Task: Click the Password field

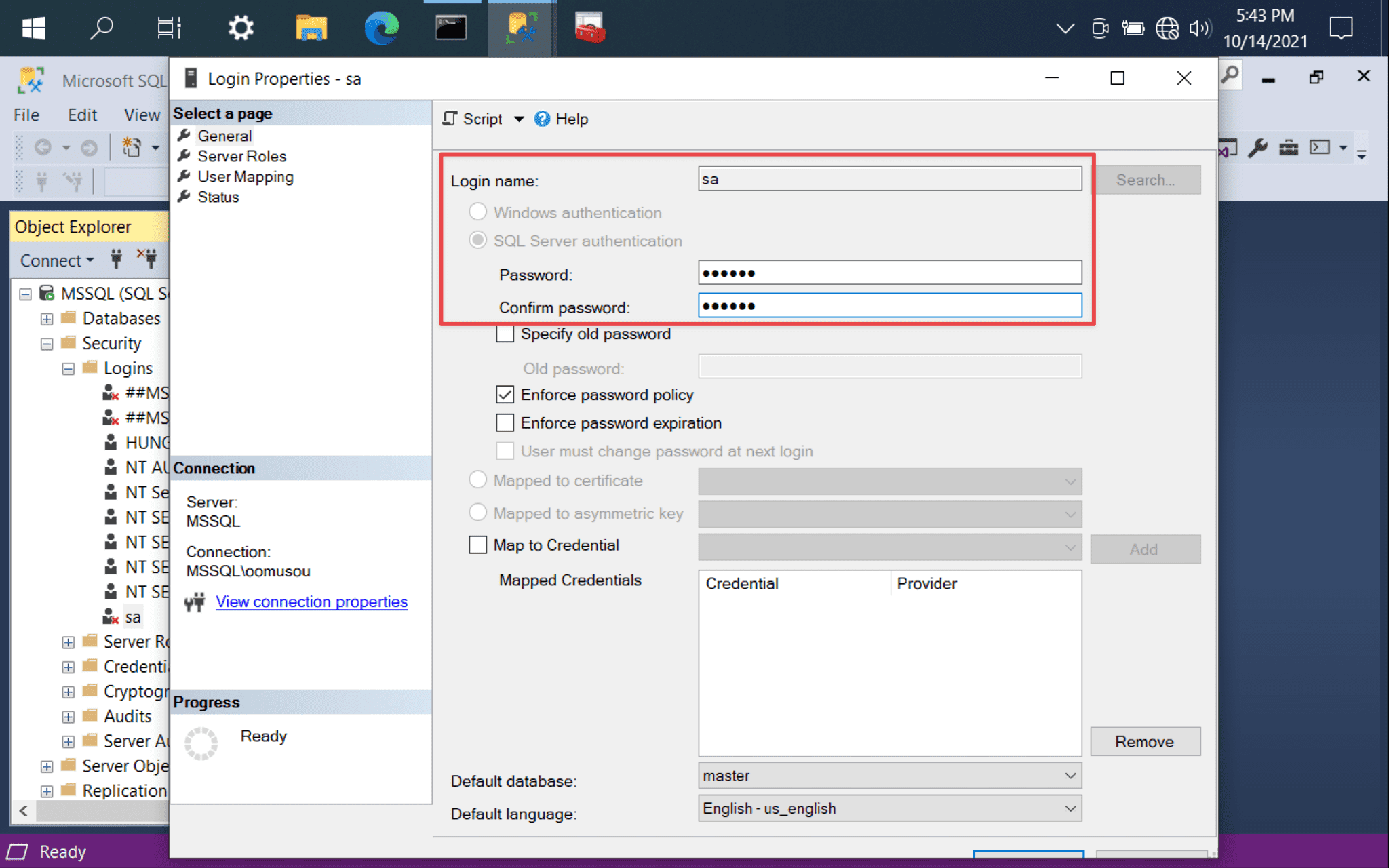Action: [890, 273]
